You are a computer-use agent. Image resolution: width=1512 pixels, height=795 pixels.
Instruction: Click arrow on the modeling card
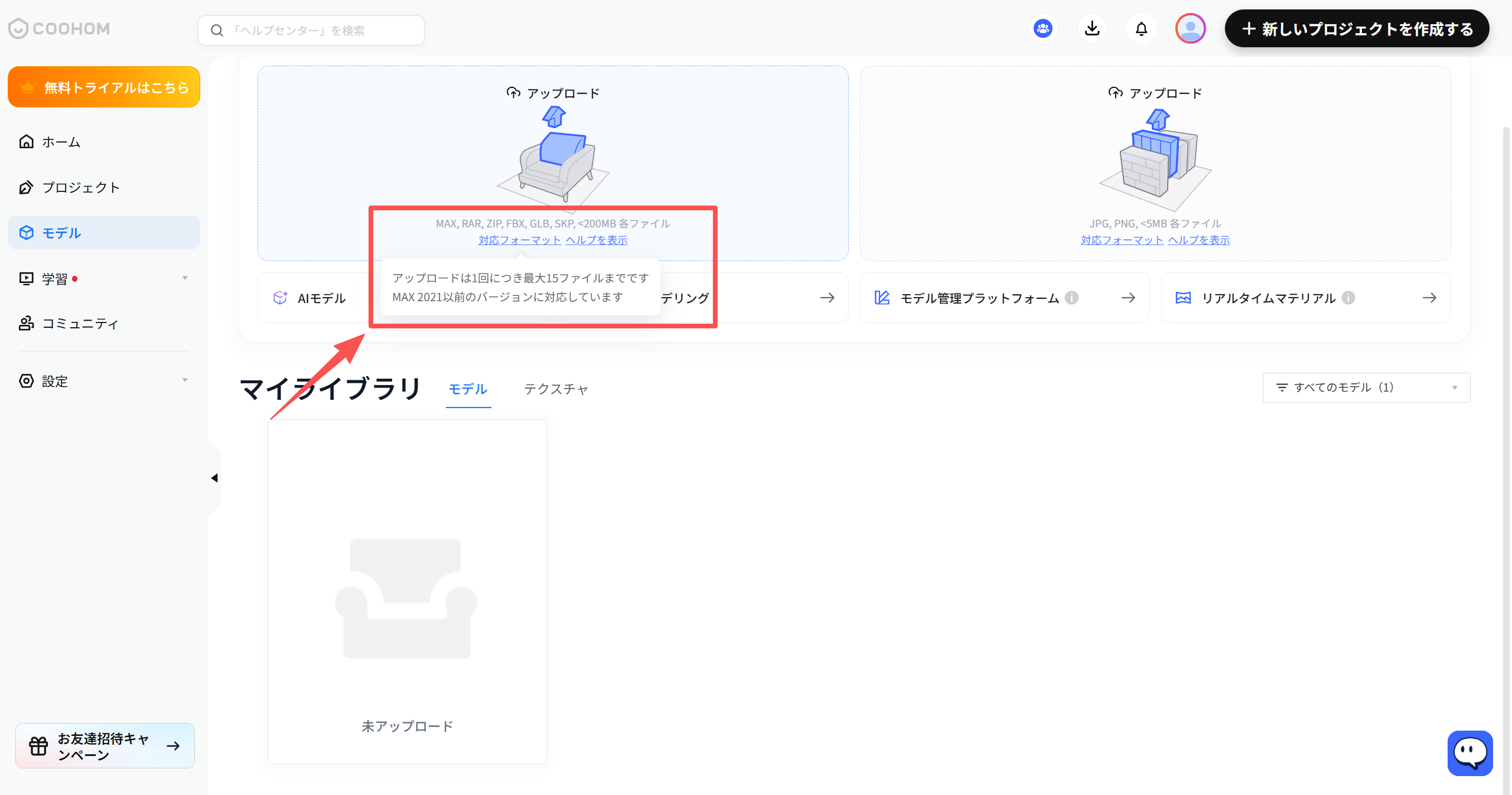[827, 298]
